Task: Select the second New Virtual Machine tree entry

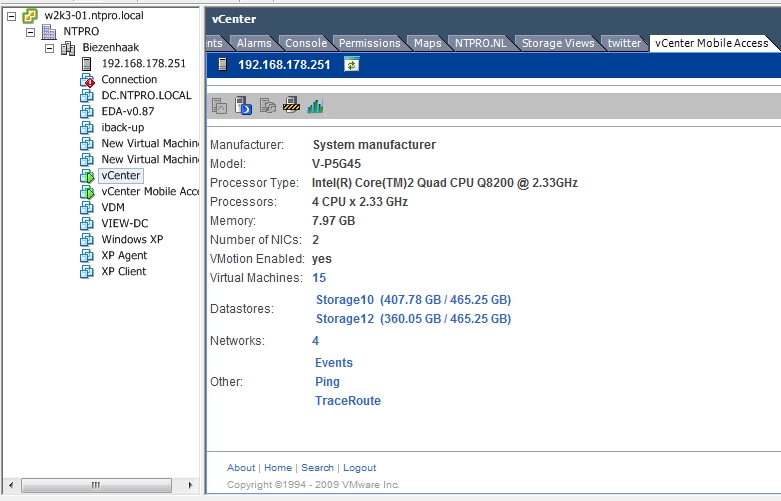Action: 149,159
